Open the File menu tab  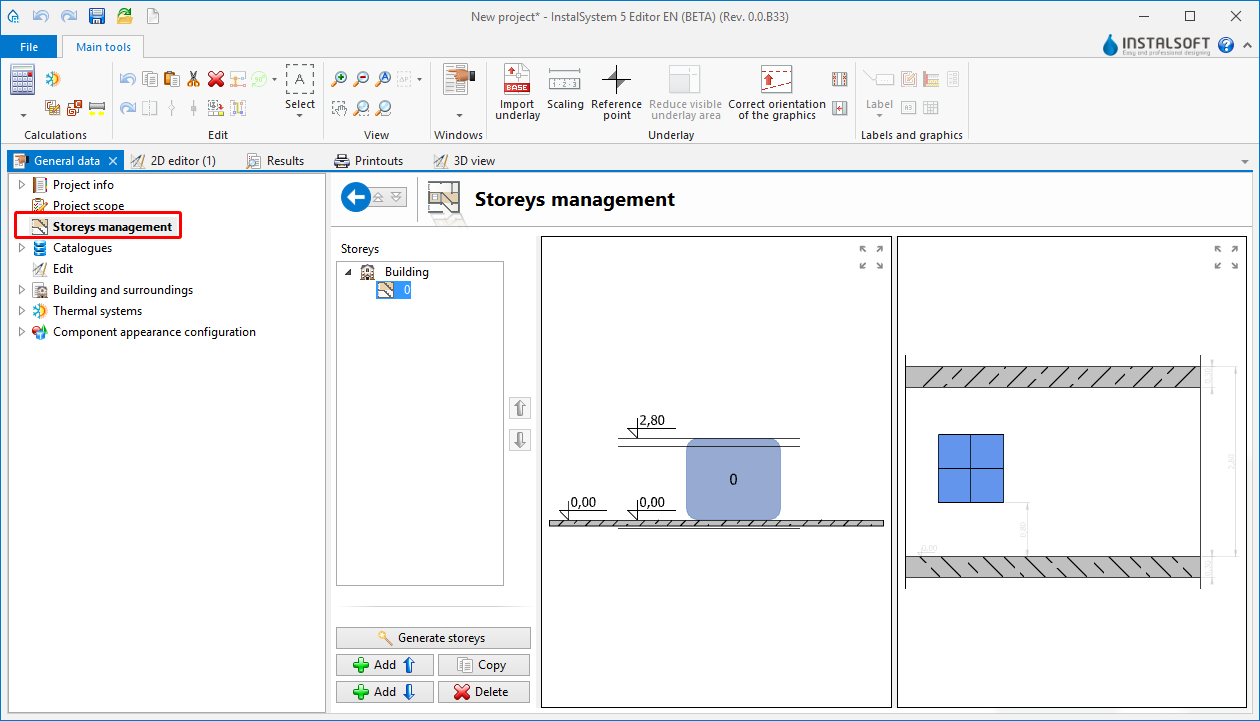point(29,47)
